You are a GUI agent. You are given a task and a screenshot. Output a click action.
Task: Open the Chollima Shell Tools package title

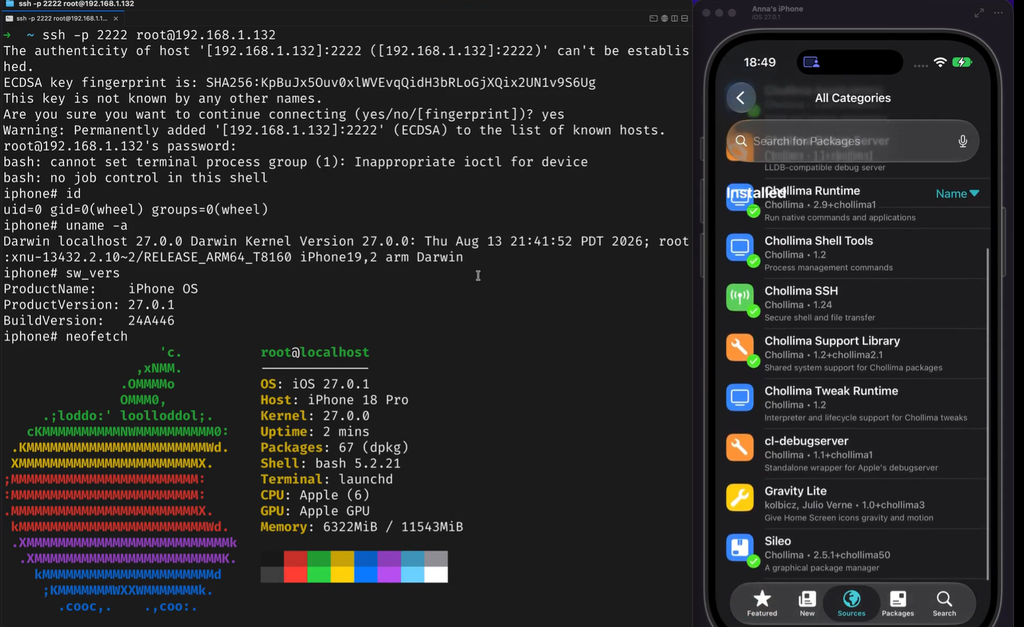(819, 241)
